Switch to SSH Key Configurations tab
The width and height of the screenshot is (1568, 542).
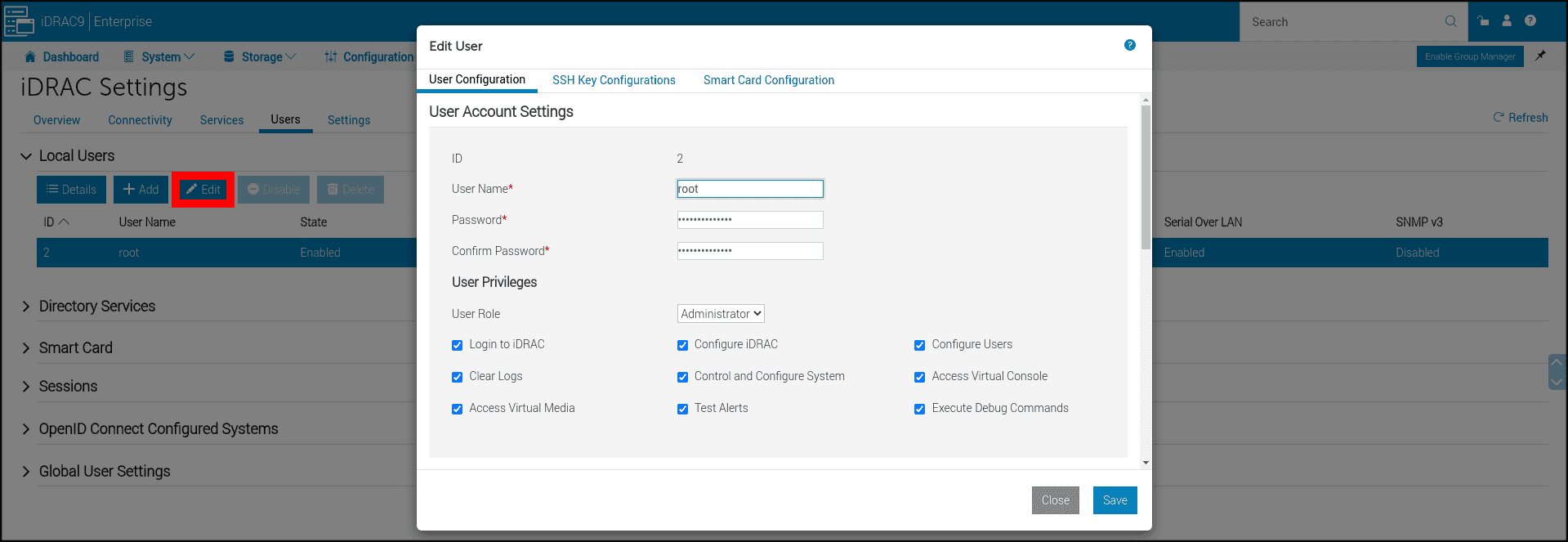(x=614, y=80)
